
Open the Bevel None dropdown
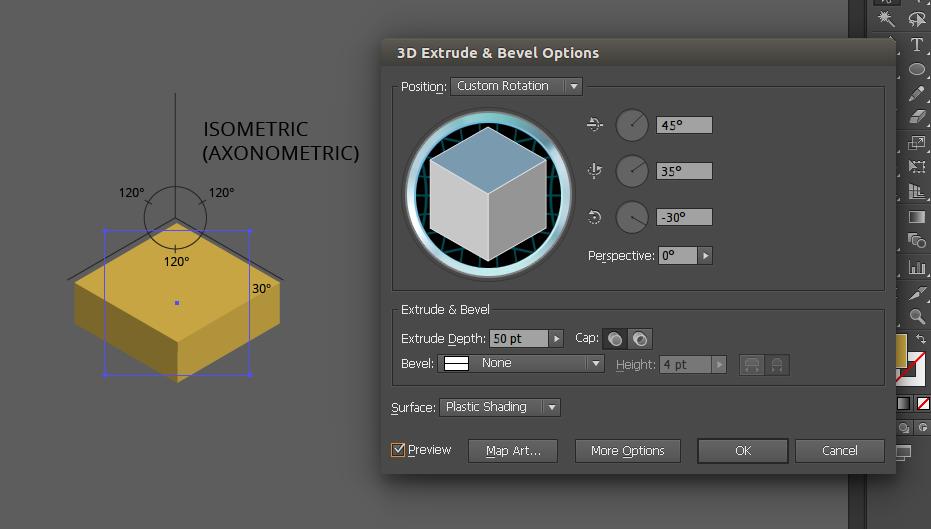click(x=521, y=363)
